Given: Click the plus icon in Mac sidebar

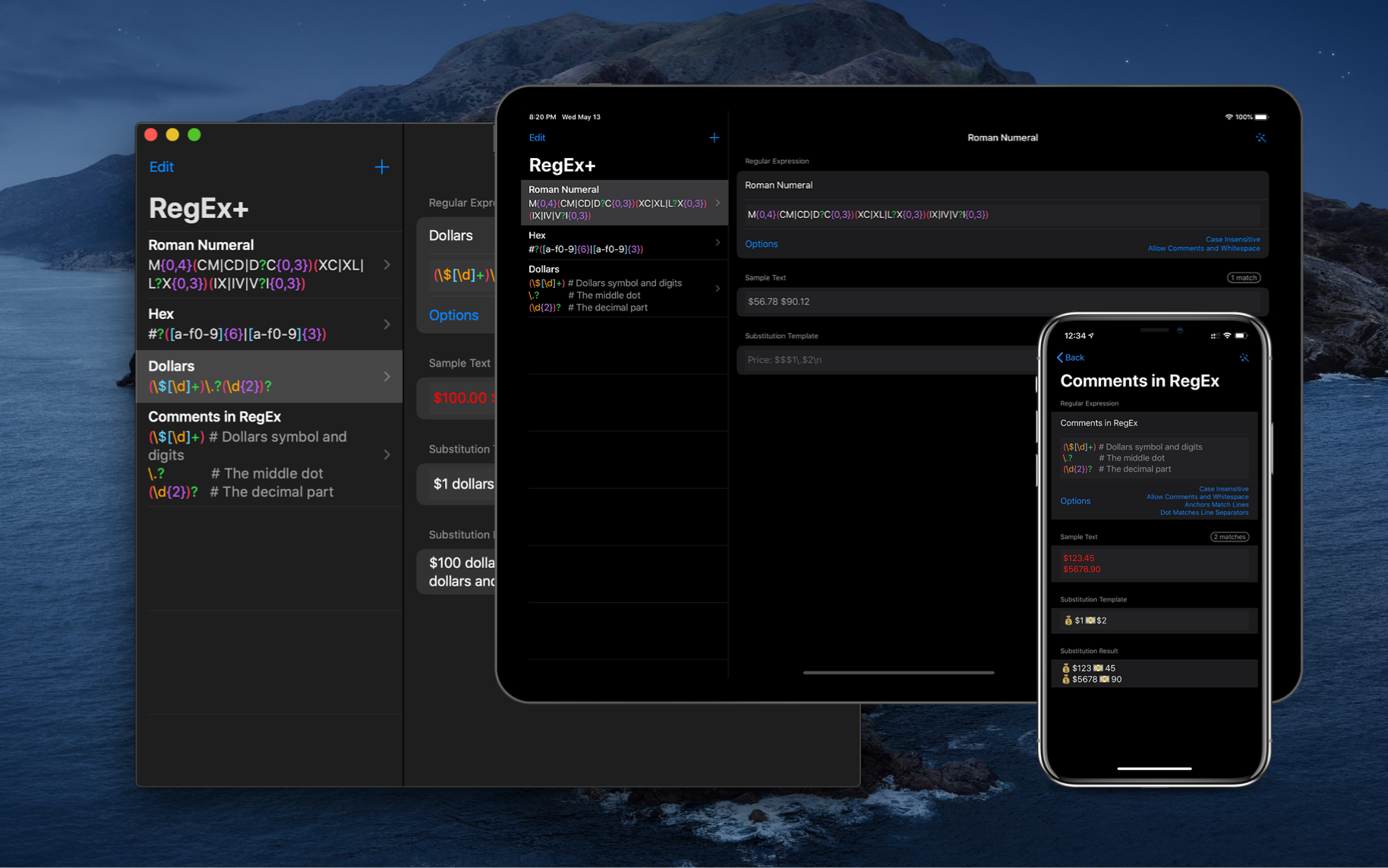Looking at the screenshot, I should 381,167.
